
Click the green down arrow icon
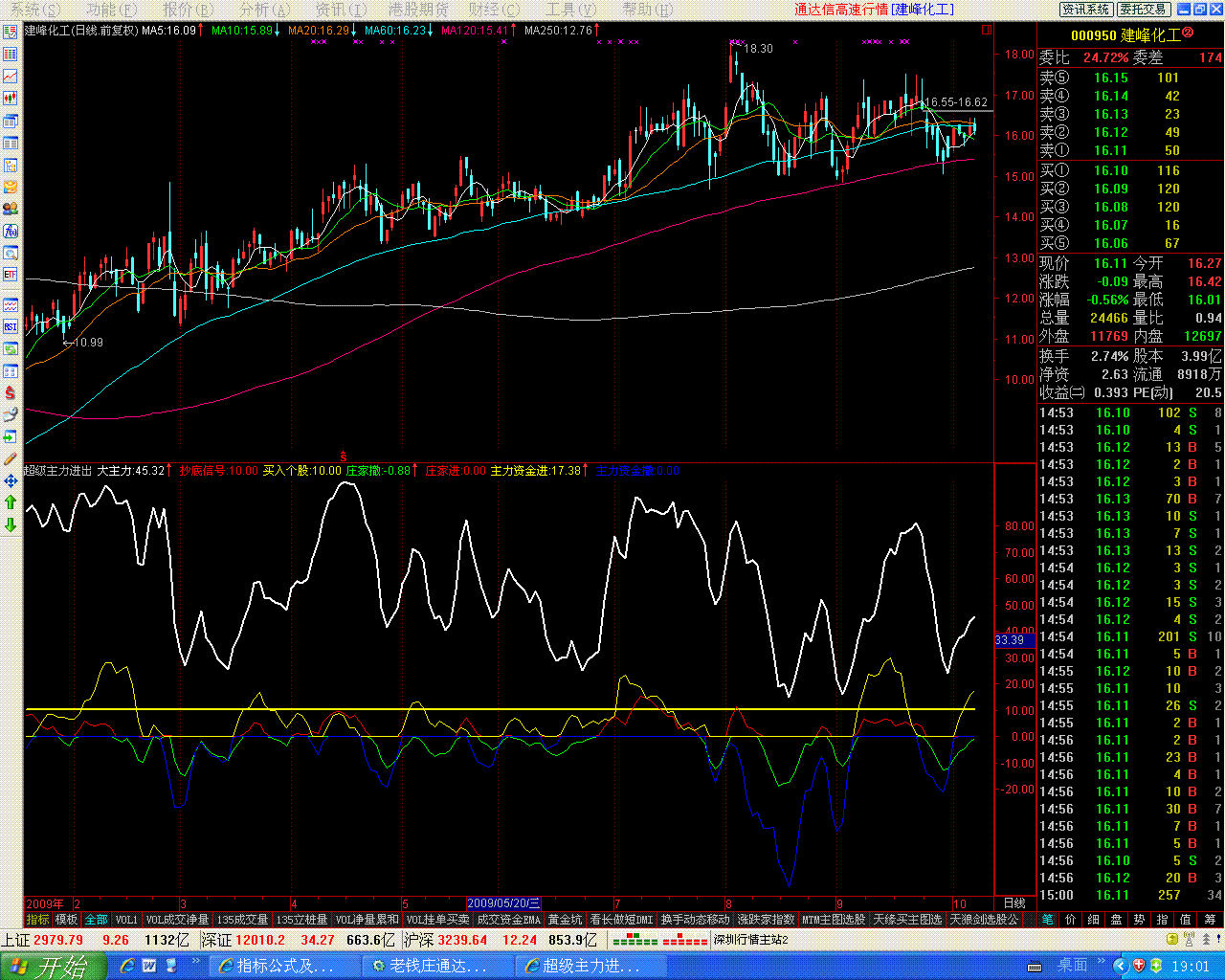point(11,524)
